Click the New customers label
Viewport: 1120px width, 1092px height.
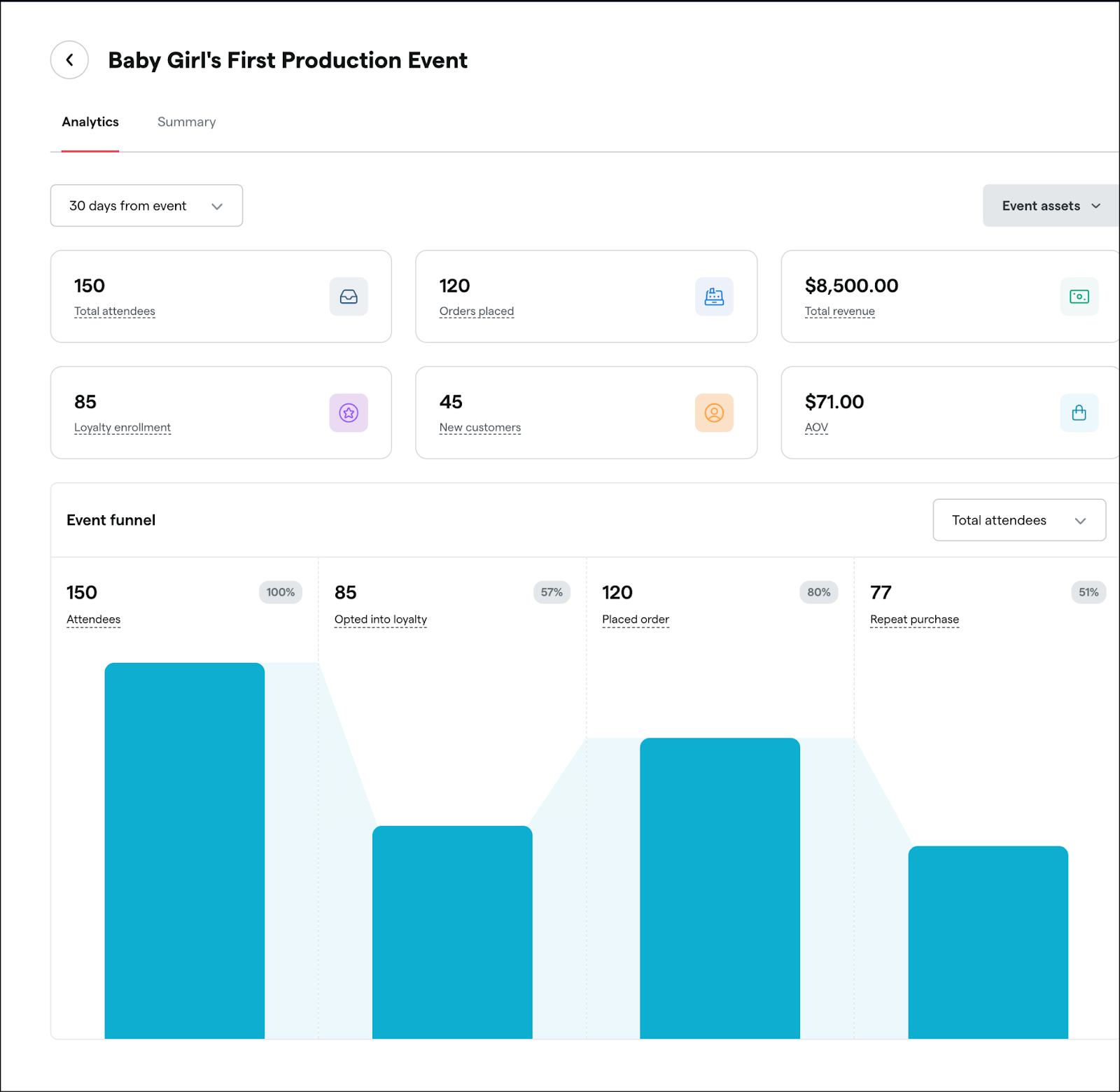pos(480,428)
